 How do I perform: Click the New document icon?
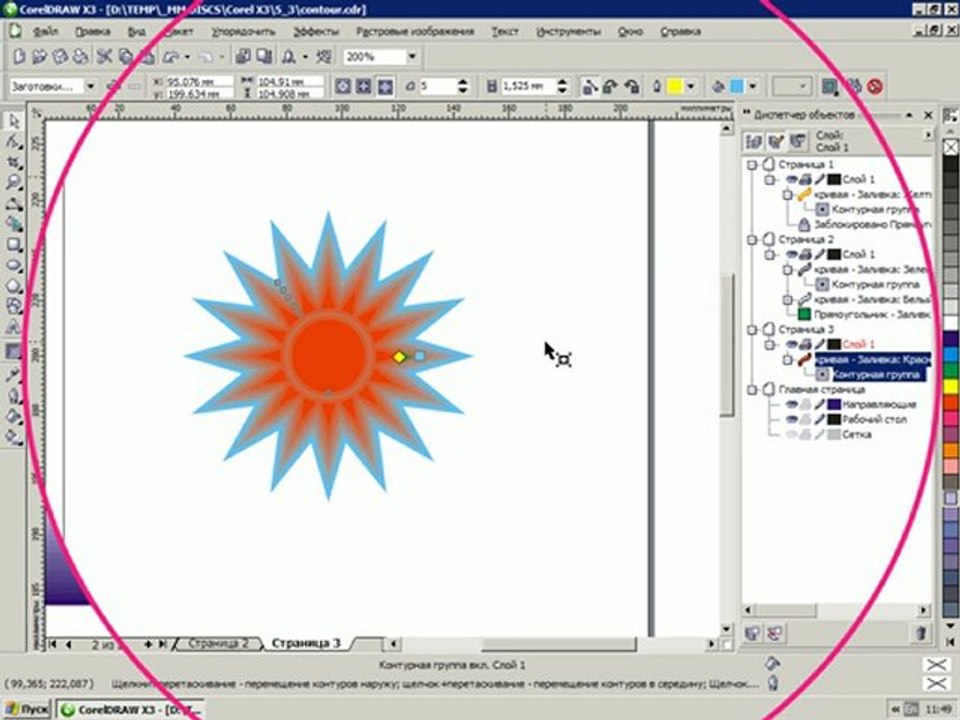coord(20,56)
